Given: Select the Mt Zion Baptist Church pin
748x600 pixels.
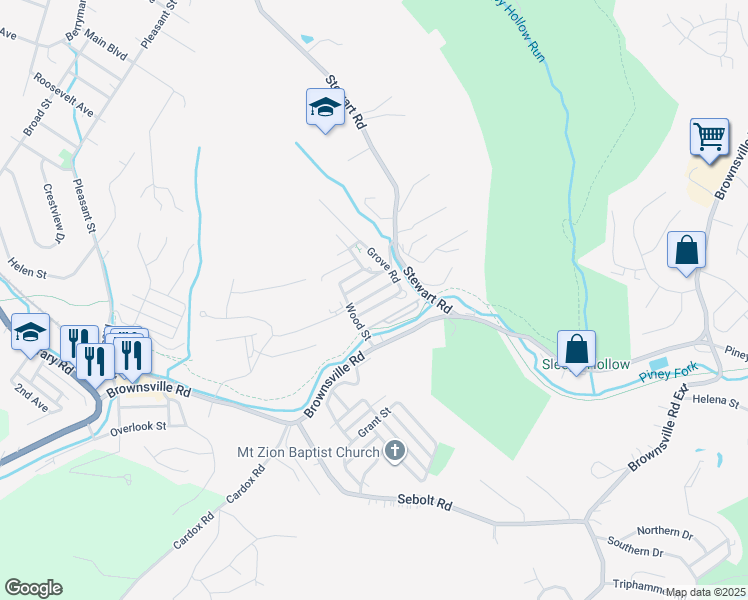Looking at the screenshot, I should tap(395, 451).
